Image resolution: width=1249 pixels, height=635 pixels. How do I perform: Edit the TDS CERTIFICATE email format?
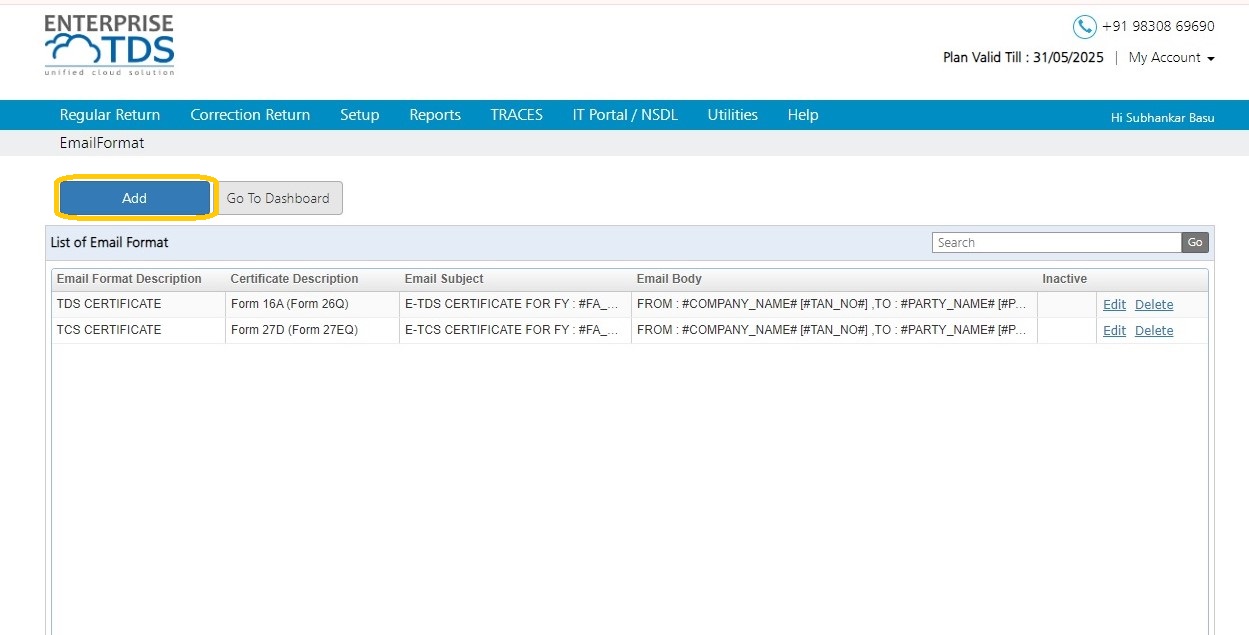click(x=1114, y=305)
